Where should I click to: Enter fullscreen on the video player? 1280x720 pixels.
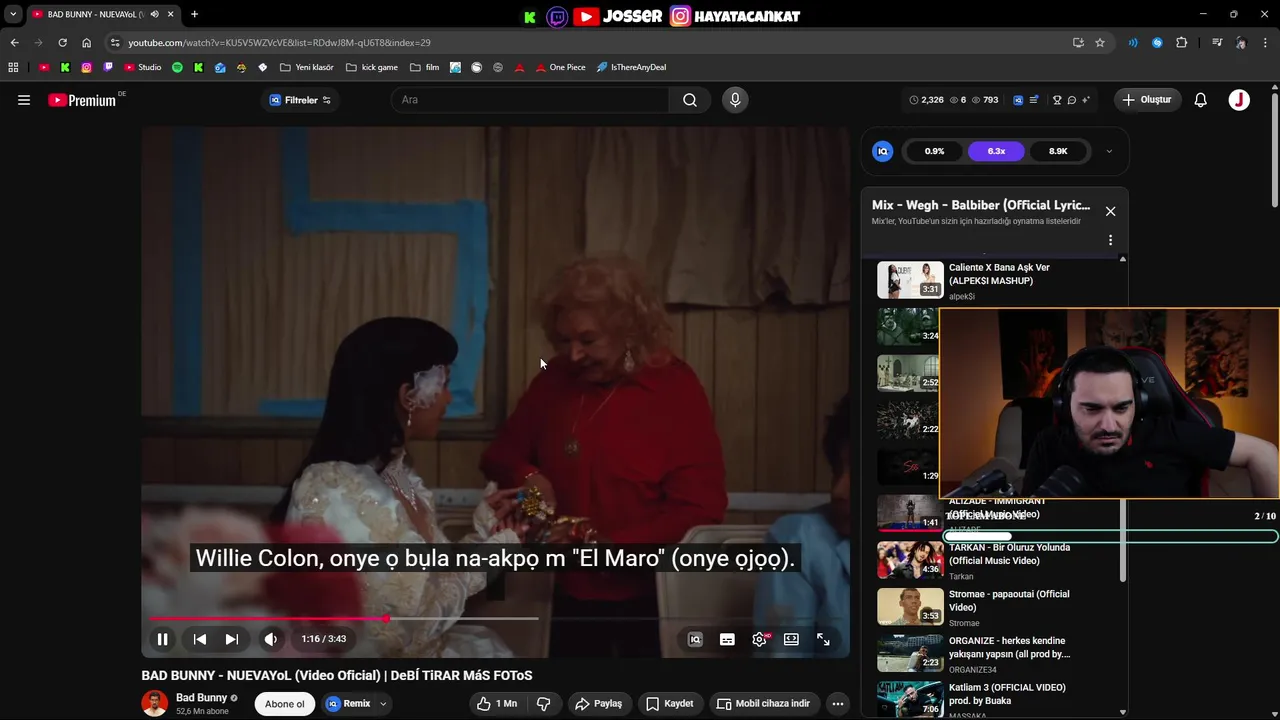823,639
